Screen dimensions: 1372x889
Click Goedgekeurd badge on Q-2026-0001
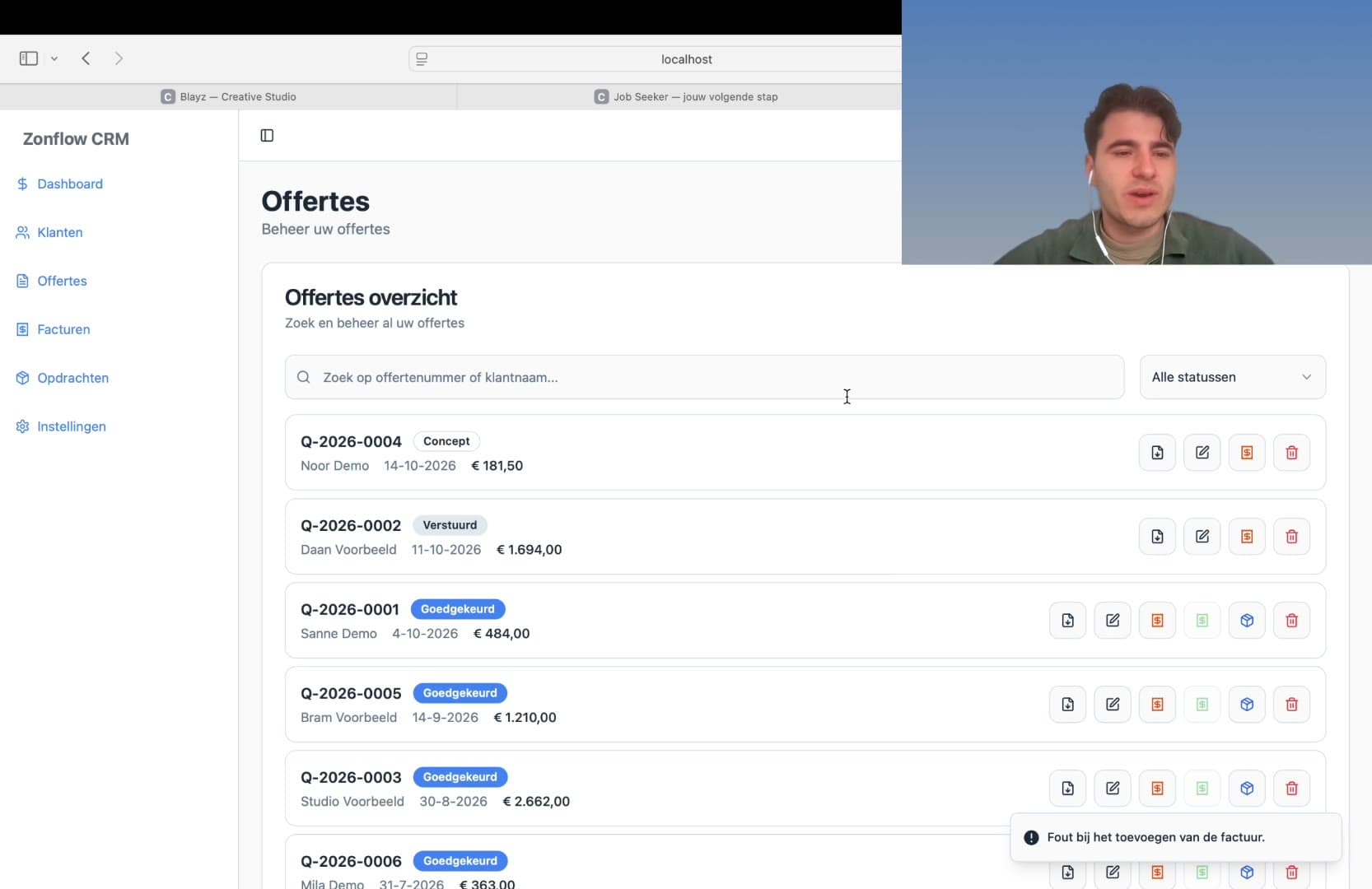[458, 609]
